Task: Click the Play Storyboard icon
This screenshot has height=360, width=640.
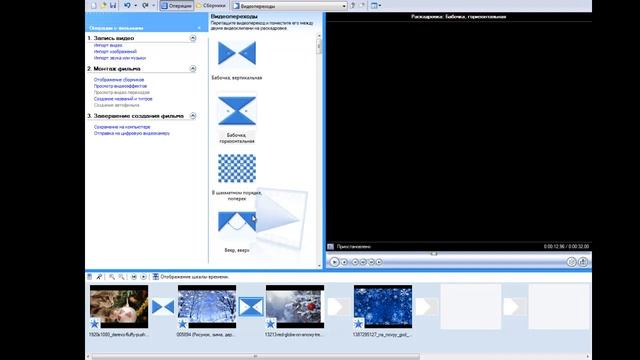Action: tap(143, 277)
